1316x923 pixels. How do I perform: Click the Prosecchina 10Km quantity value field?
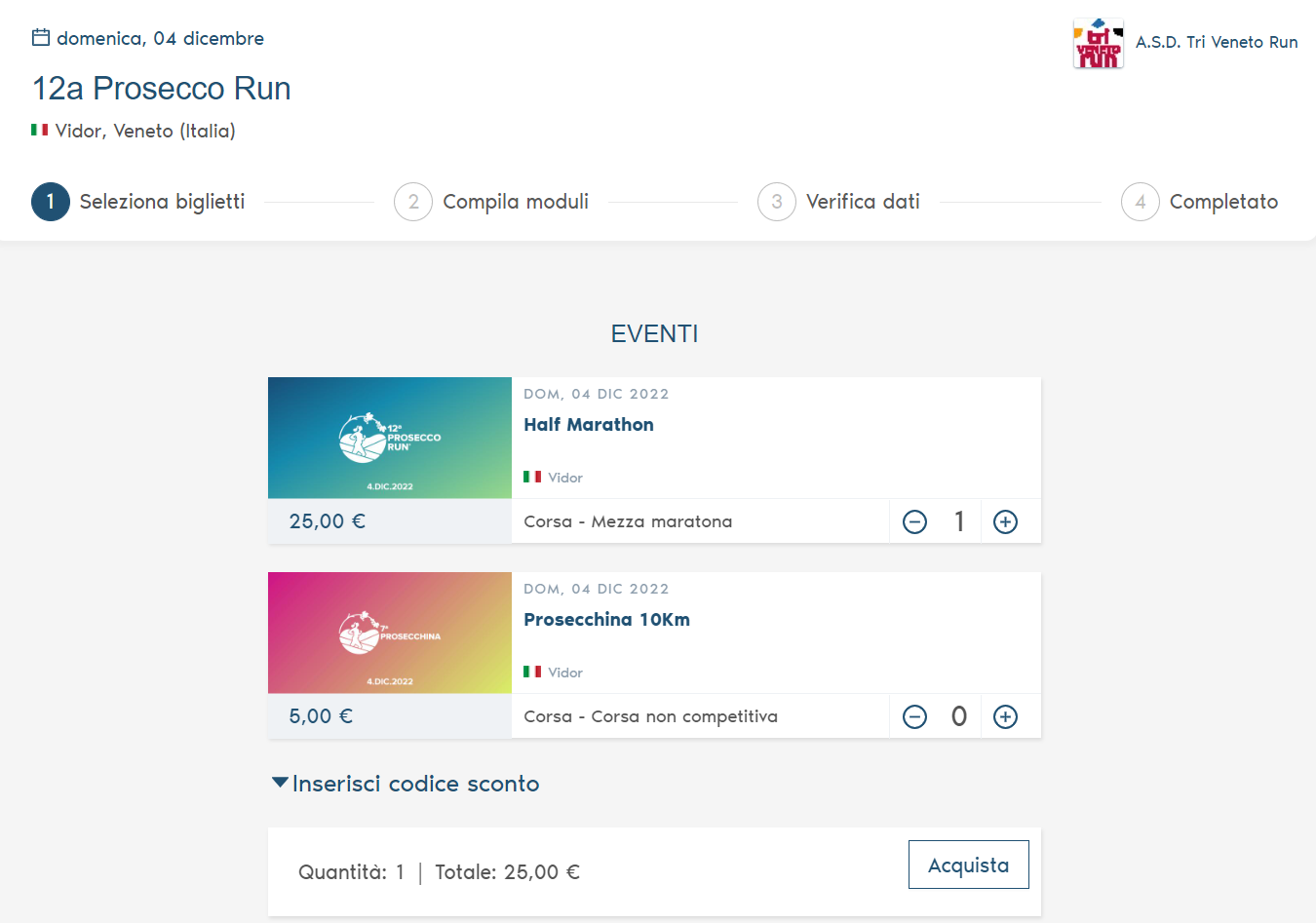tap(959, 717)
